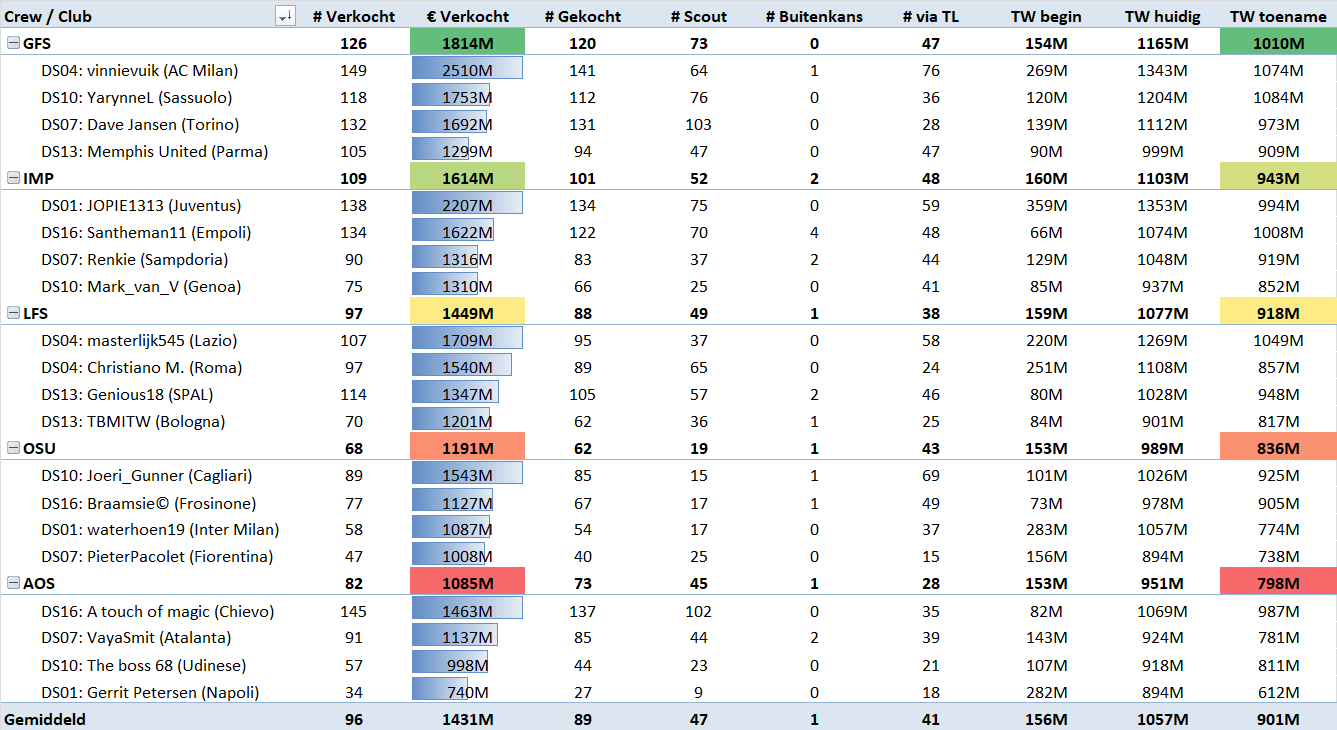Click the Gemiddeld total row label
Viewport: 1337px width, 730px height.
point(45,719)
